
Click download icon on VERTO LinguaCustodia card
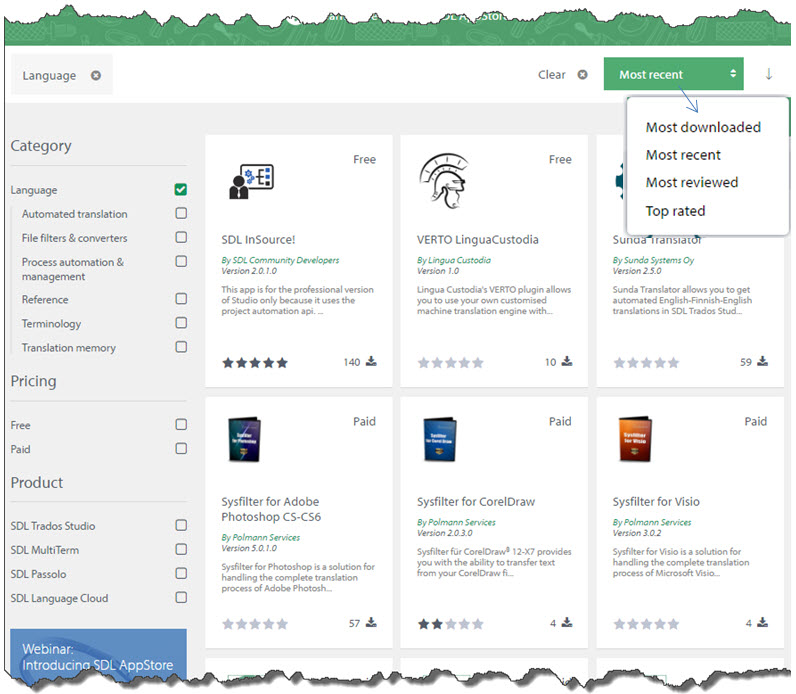(567, 361)
